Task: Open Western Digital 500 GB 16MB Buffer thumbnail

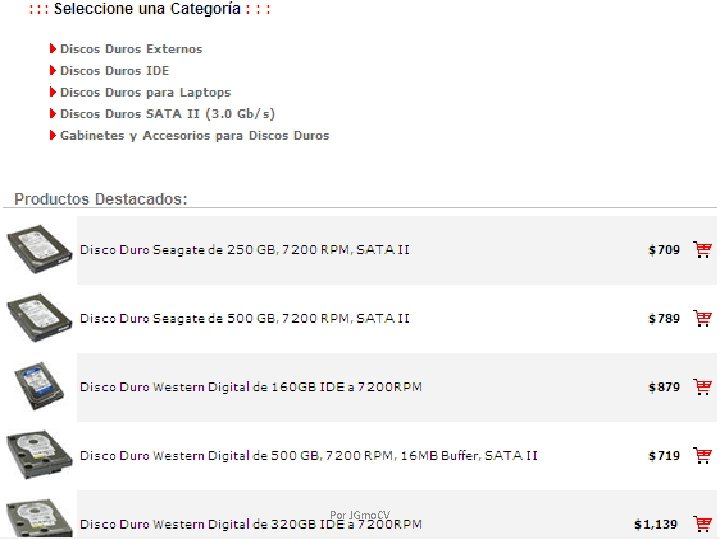Action: [x=39, y=455]
